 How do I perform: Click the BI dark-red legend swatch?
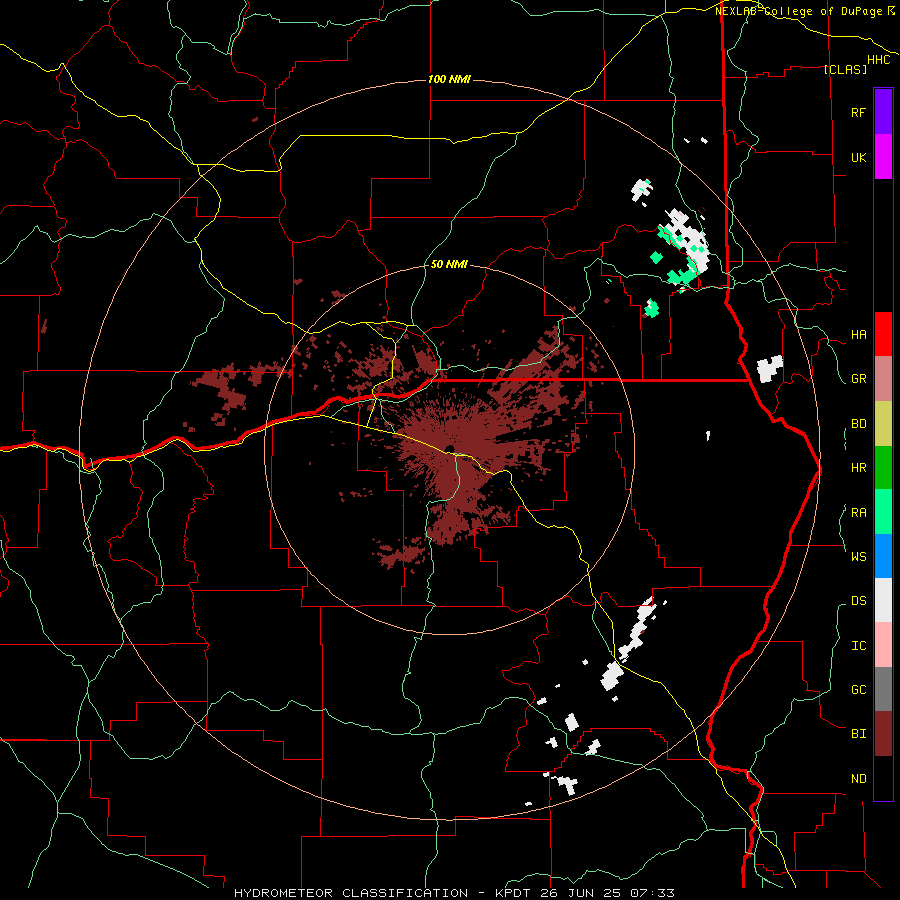[883, 734]
